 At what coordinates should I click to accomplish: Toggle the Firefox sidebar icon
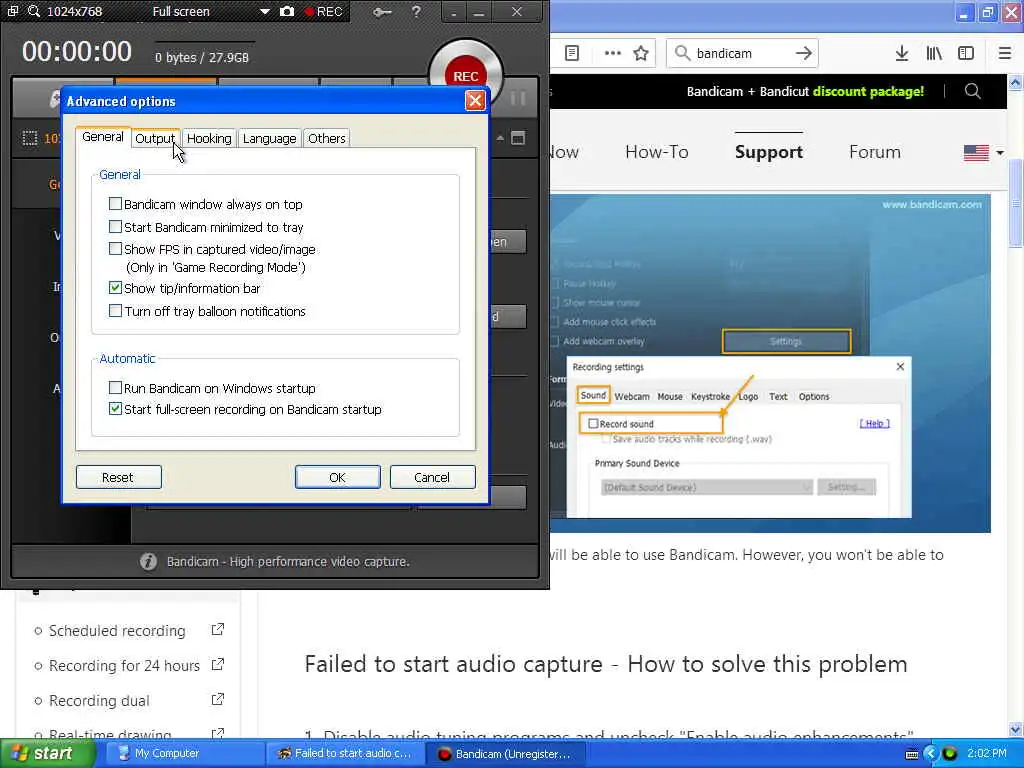(966, 54)
